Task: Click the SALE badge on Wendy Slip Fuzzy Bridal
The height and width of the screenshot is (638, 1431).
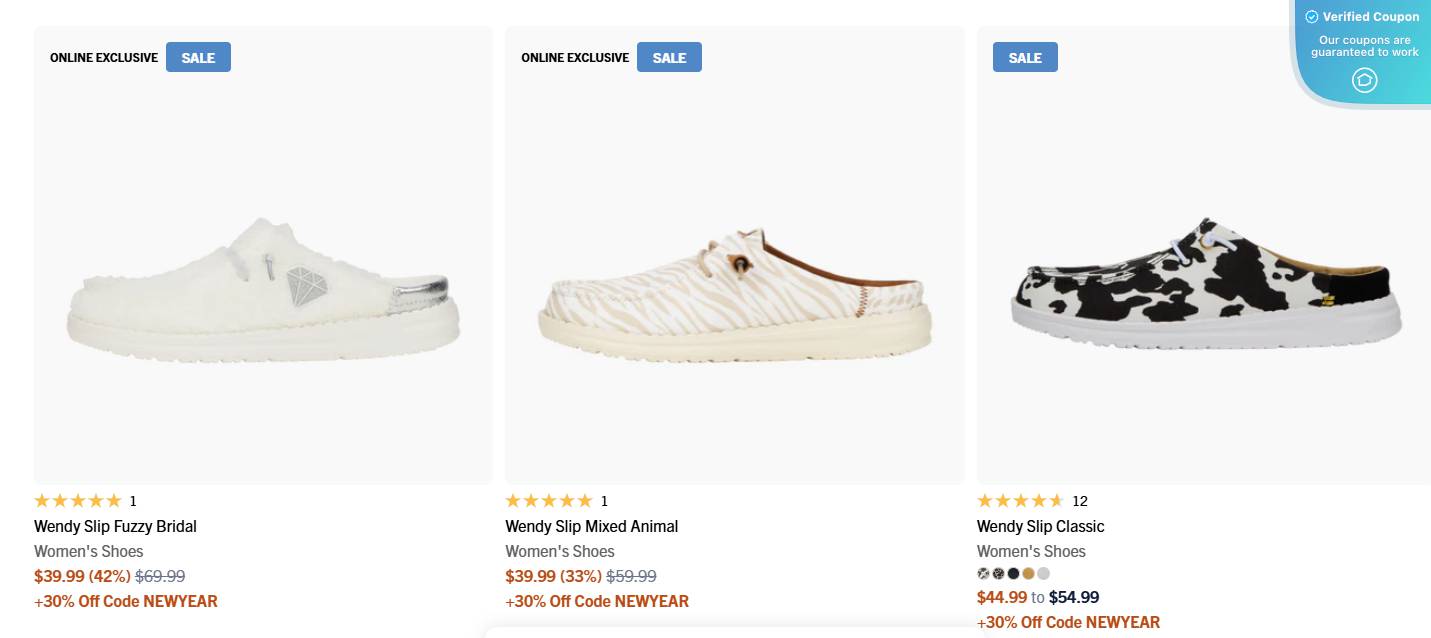Action: point(197,57)
